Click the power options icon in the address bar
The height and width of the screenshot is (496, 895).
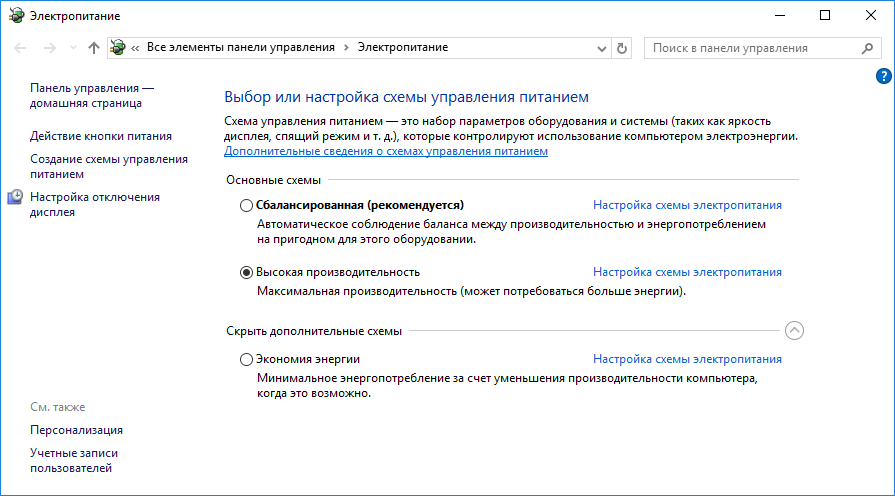coord(119,48)
